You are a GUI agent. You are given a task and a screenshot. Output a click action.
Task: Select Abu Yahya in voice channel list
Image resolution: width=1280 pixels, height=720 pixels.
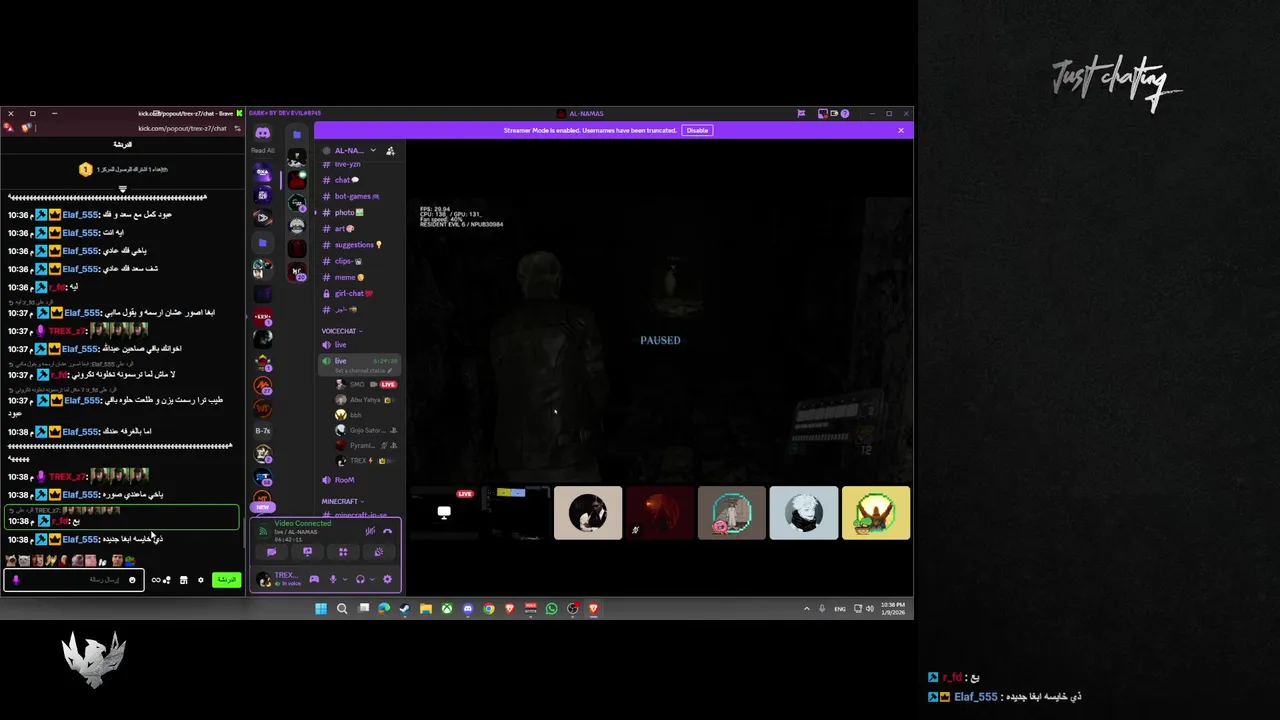point(367,399)
